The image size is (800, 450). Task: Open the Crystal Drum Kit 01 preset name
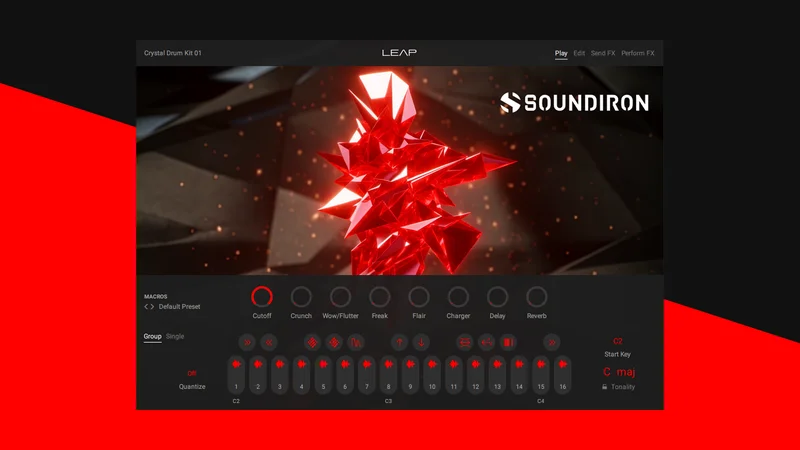coord(173,53)
